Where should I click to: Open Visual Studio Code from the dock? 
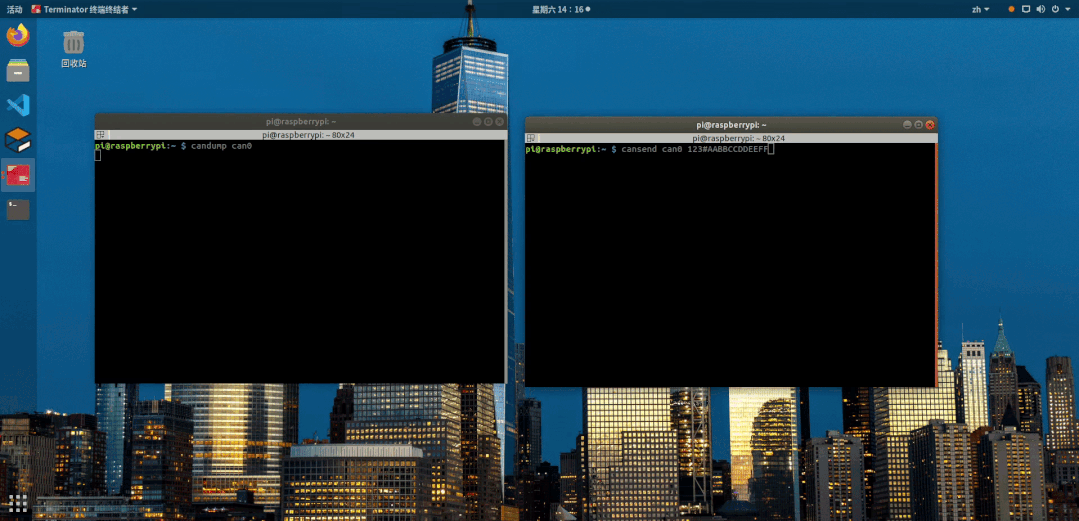coord(18,105)
